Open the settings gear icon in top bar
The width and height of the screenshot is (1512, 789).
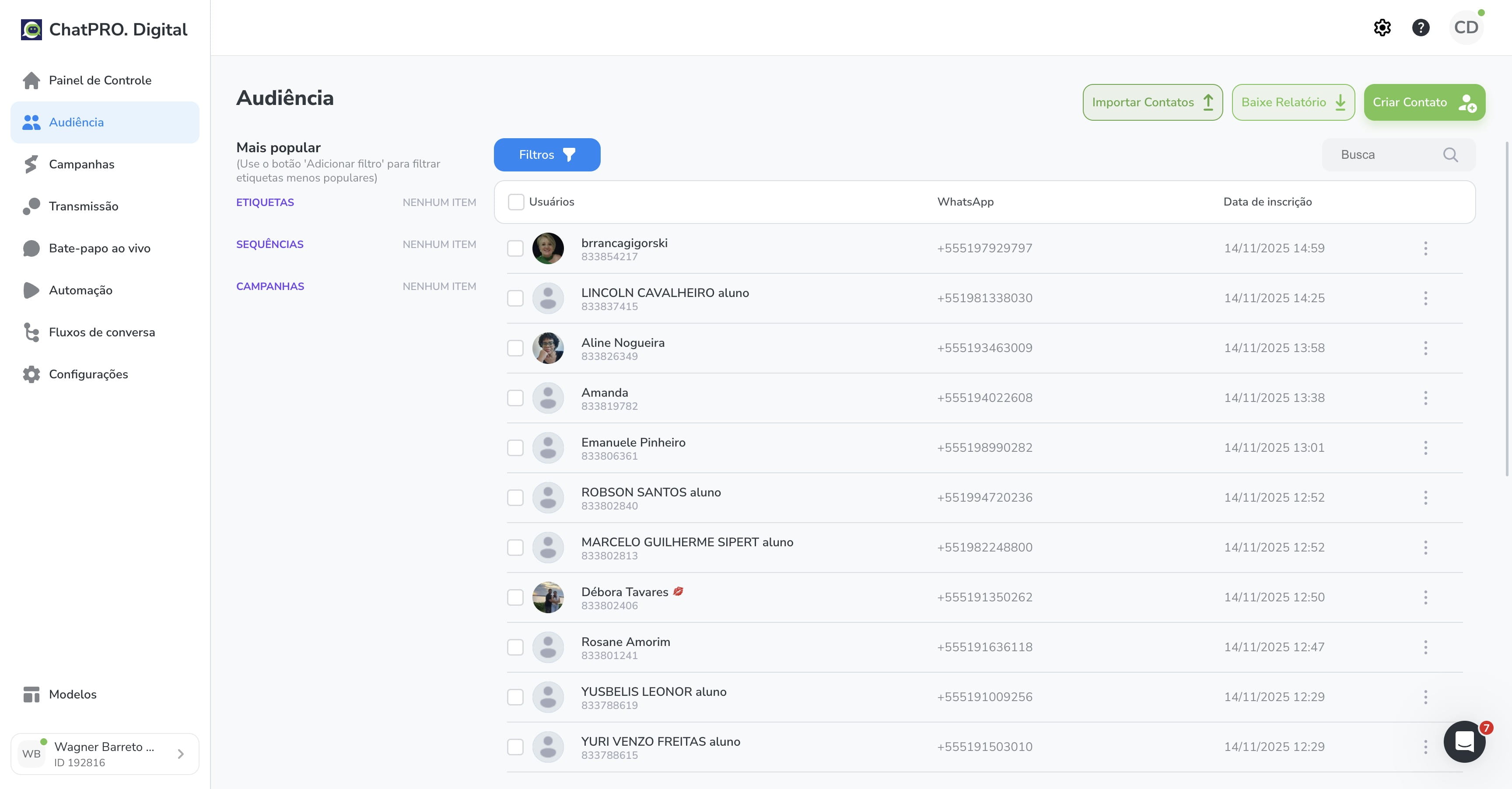[x=1382, y=28]
